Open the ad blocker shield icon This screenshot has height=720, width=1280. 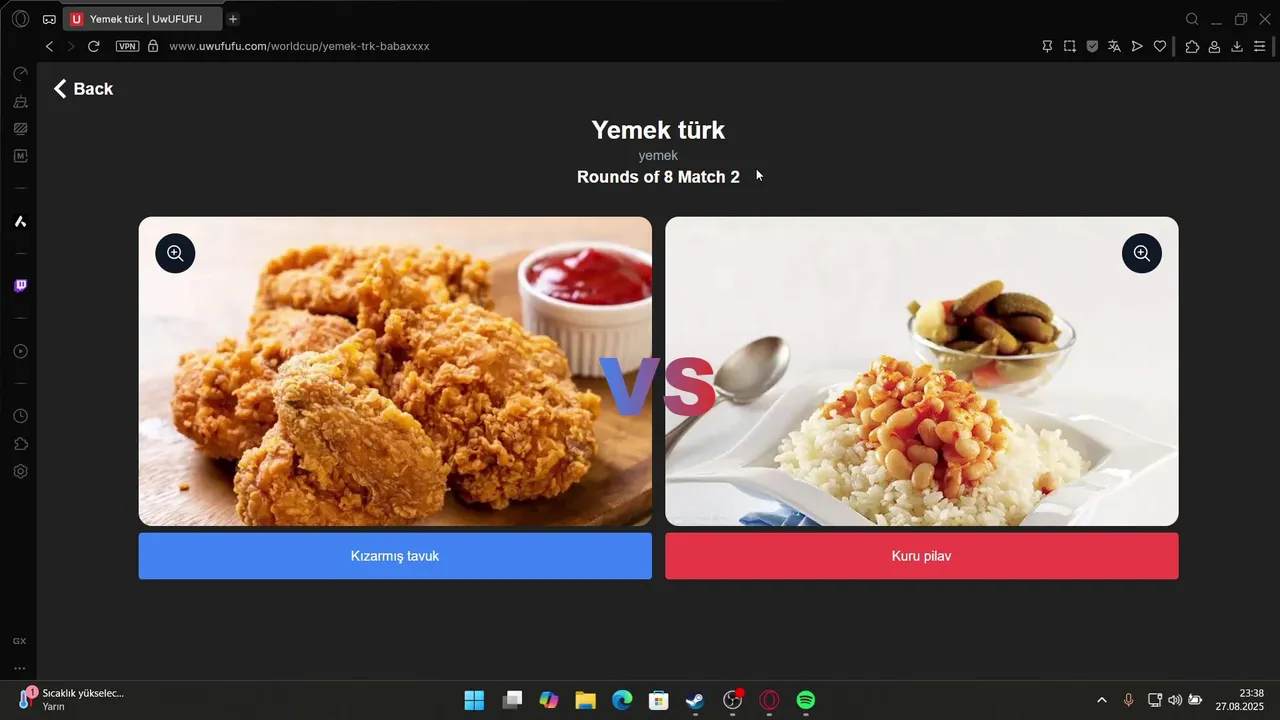point(1092,46)
